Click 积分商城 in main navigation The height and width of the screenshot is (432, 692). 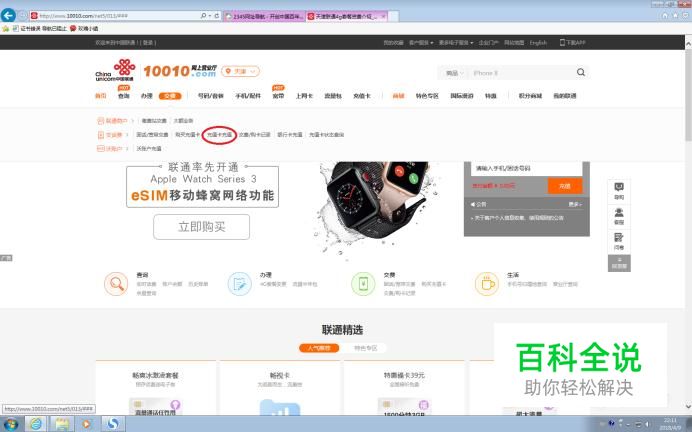coord(530,96)
